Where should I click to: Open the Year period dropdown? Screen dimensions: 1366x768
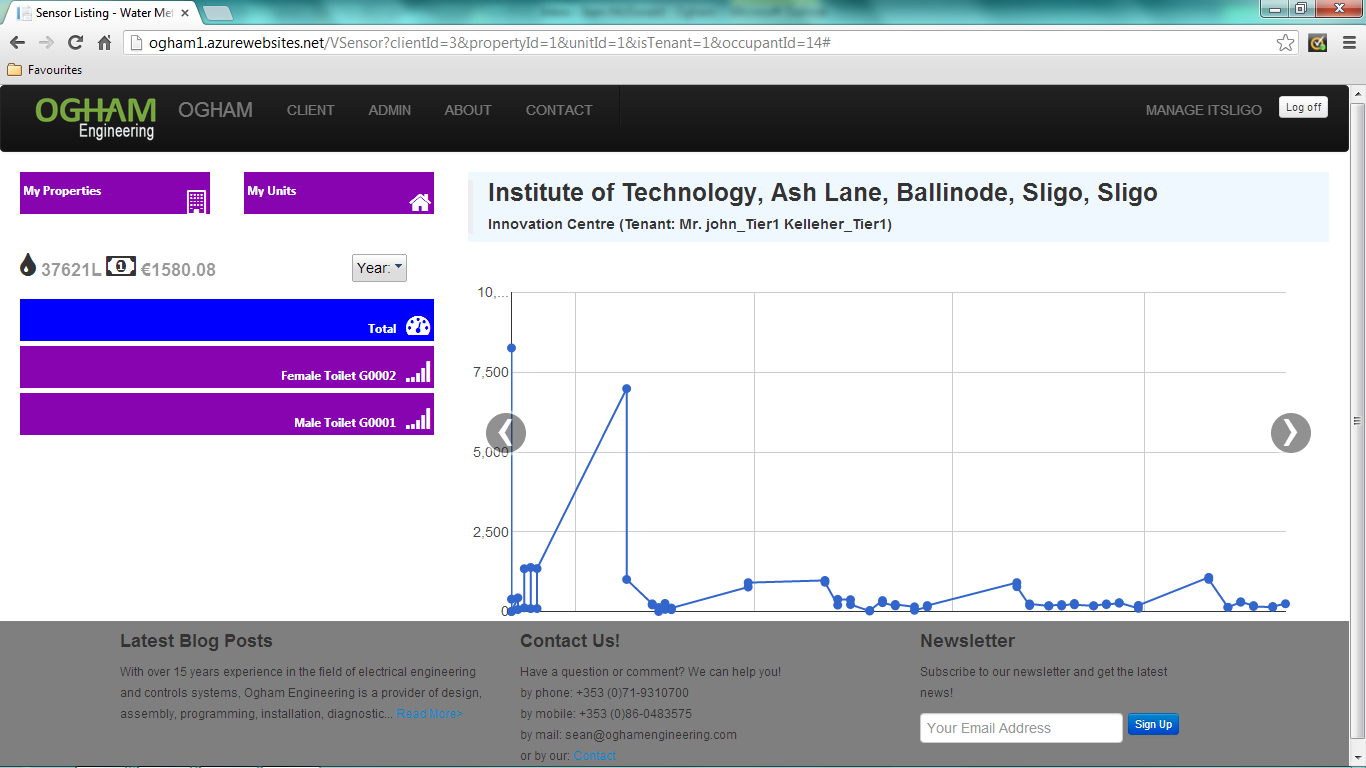(x=379, y=268)
